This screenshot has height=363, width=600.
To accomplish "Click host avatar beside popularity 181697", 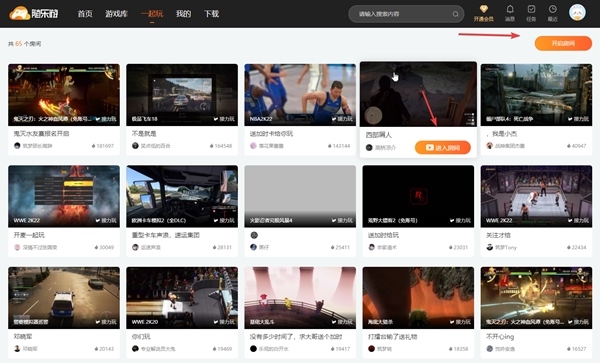I will [x=17, y=146].
